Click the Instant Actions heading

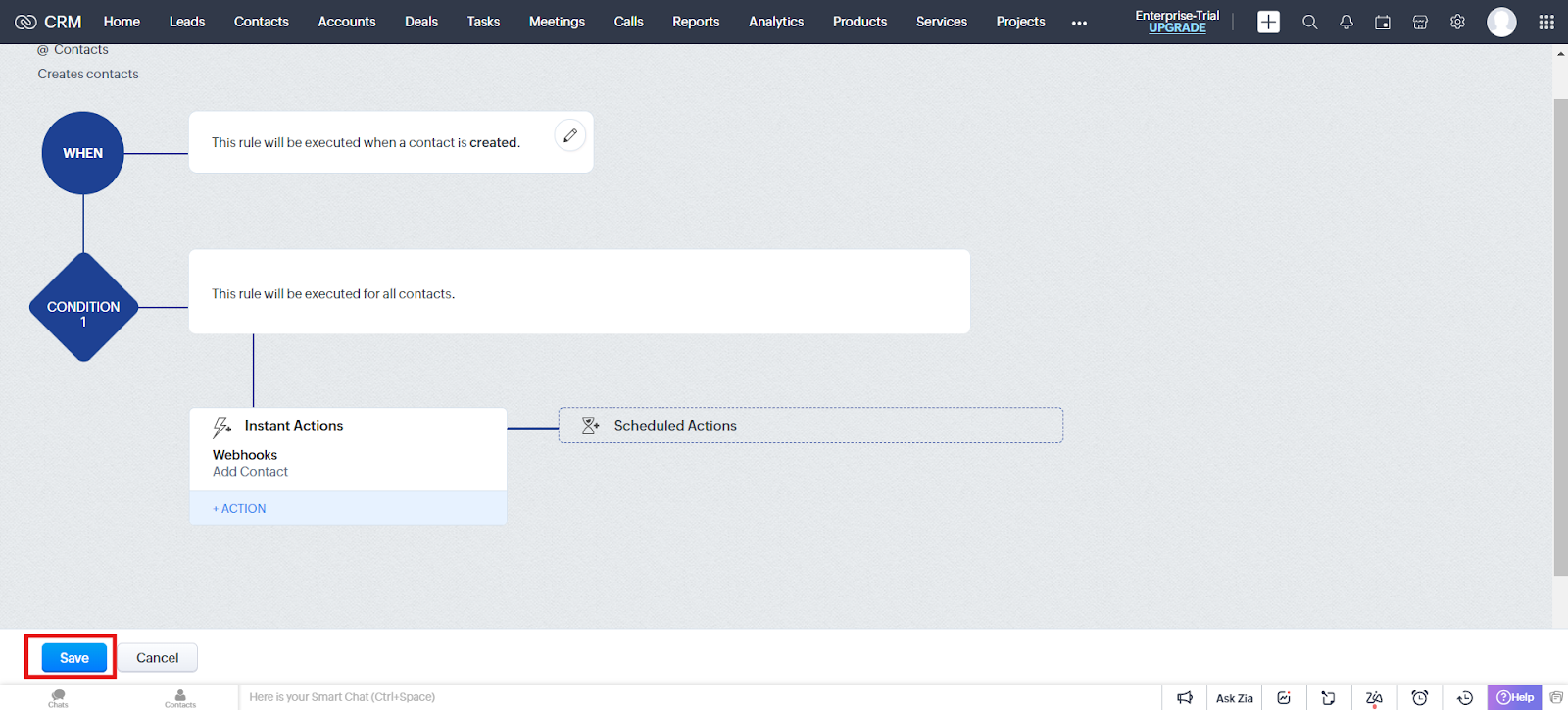point(294,426)
